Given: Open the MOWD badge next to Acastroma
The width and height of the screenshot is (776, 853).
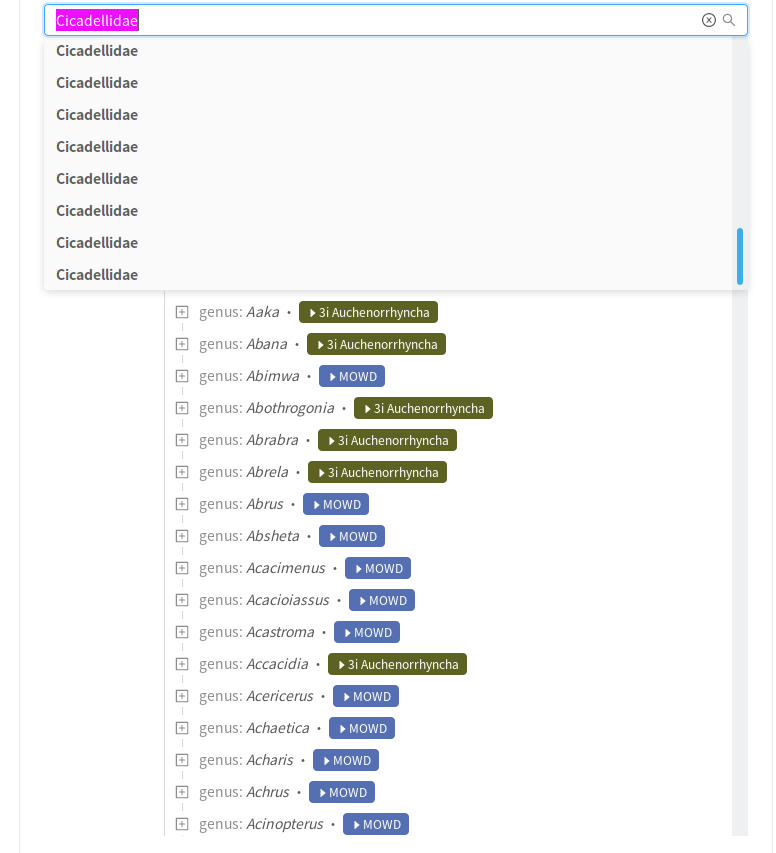Looking at the screenshot, I should (366, 632).
